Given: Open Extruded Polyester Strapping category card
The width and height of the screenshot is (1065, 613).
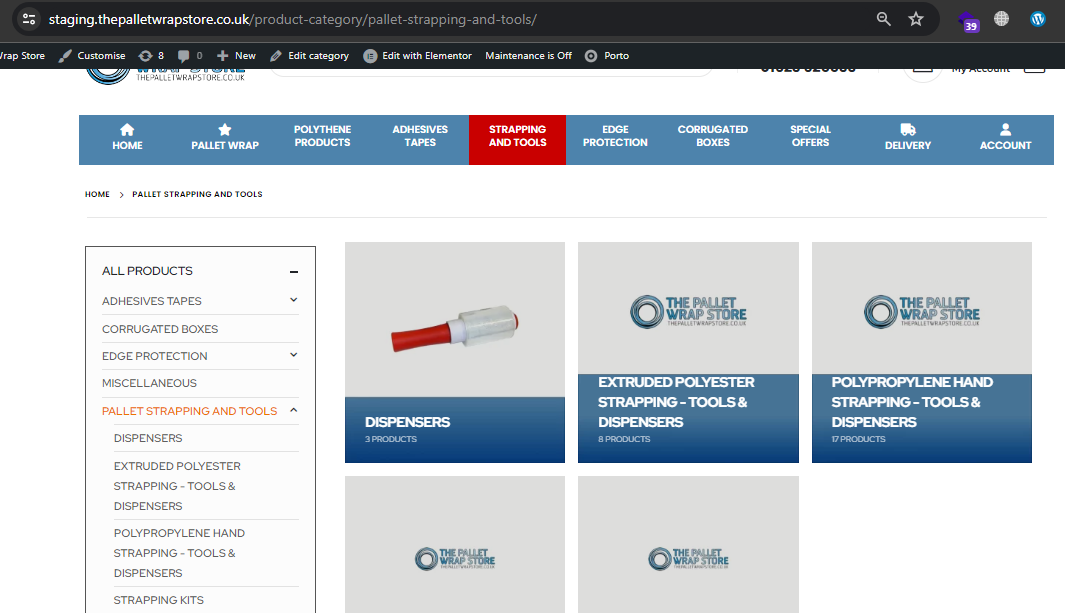Looking at the screenshot, I should pyautogui.click(x=688, y=352).
